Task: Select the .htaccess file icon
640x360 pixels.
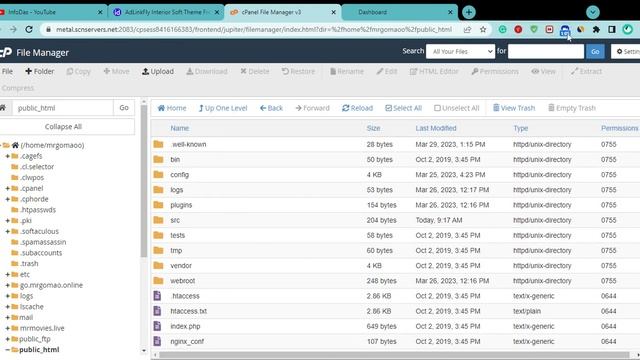Action: (x=157, y=296)
